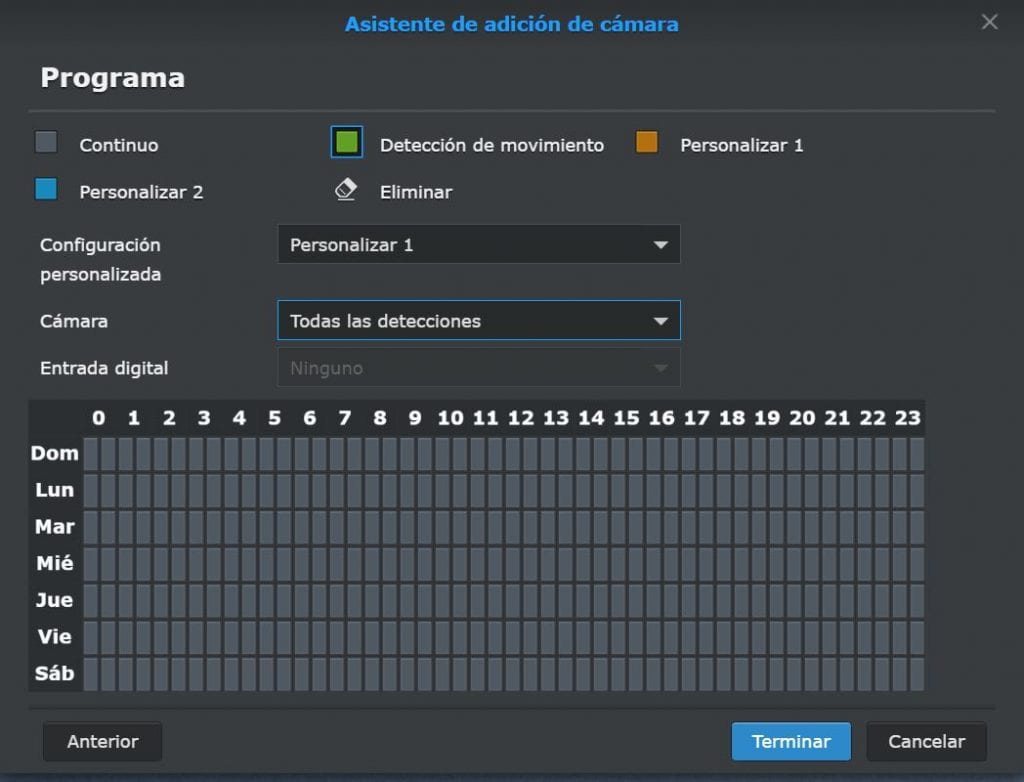Open the Entrada digital dropdown
This screenshot has width=1024, height=782.
(x=478, y=368)
